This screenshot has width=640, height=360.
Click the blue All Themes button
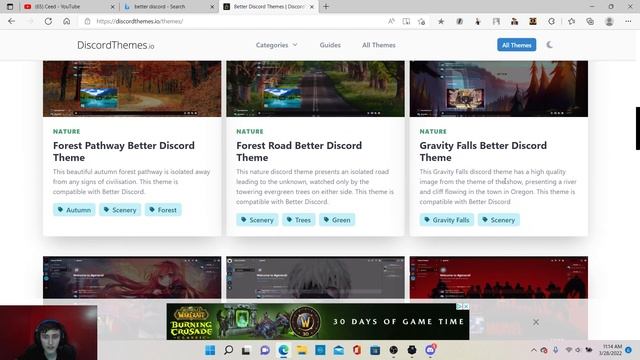(x=516, y=45)
